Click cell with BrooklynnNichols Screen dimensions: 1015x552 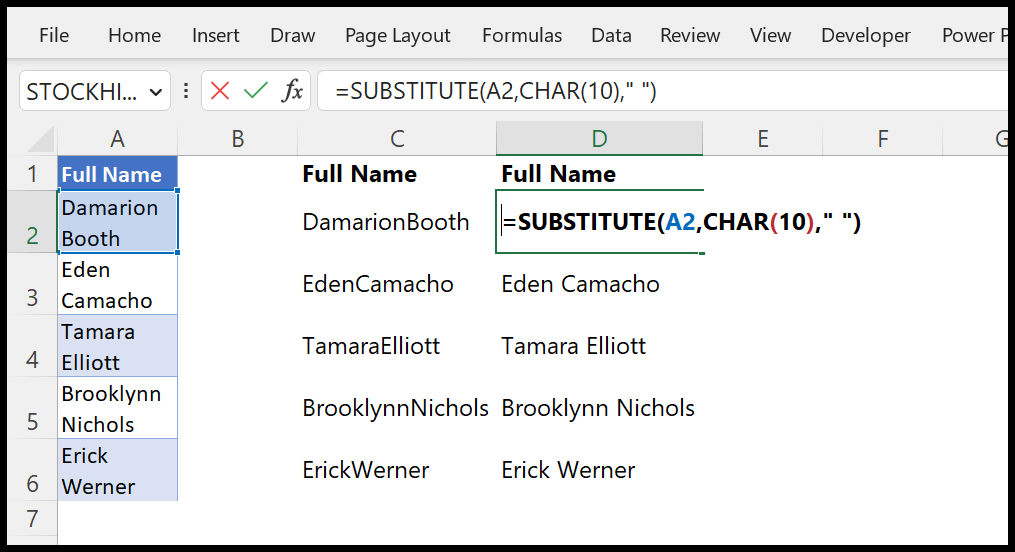pos(397,408)
